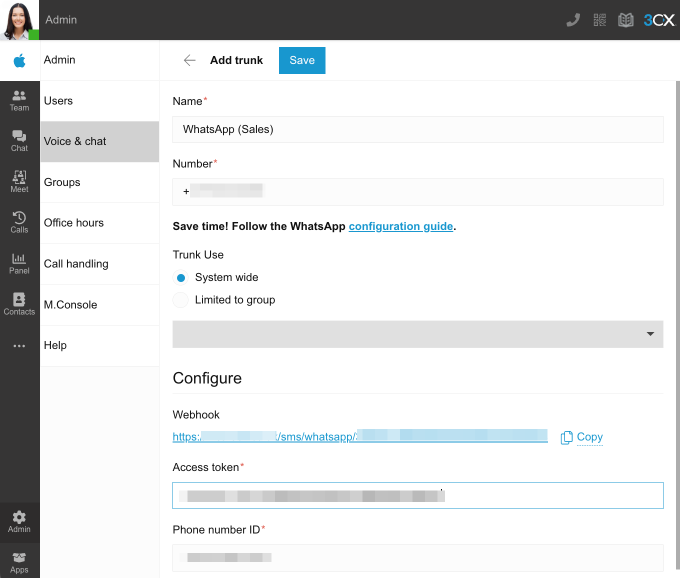680x578 pixels.
Task: Click the 3CX logo
Action: tap(659, 20)
